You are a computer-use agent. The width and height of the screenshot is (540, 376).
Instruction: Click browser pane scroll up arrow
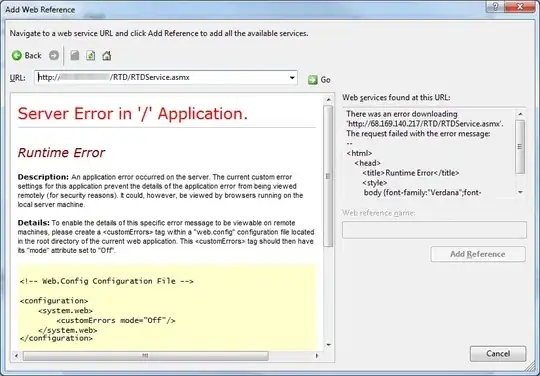[329, 100]
